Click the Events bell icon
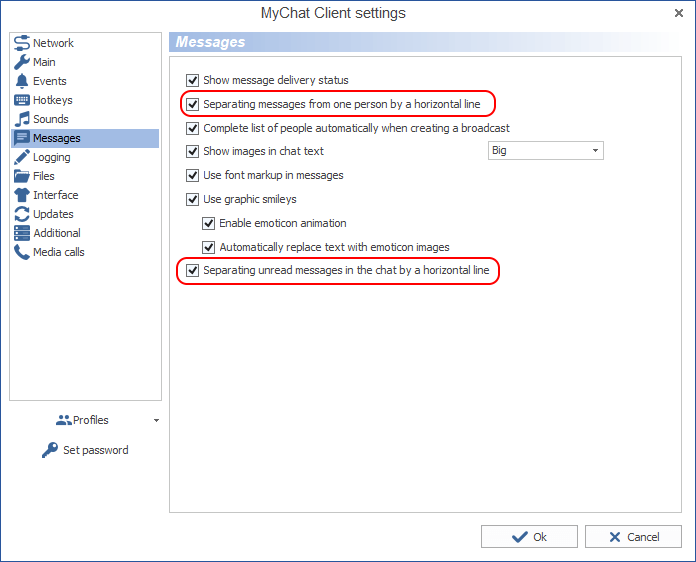Image resolution: width=696 pixels, height=562 pixels. 21,81
